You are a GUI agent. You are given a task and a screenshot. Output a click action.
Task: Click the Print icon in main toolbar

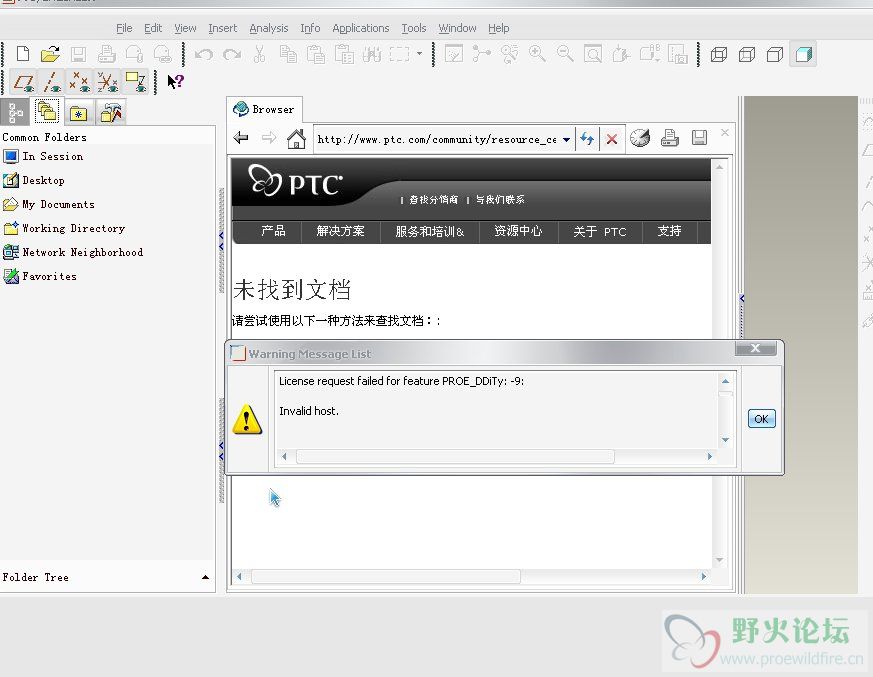106,54
